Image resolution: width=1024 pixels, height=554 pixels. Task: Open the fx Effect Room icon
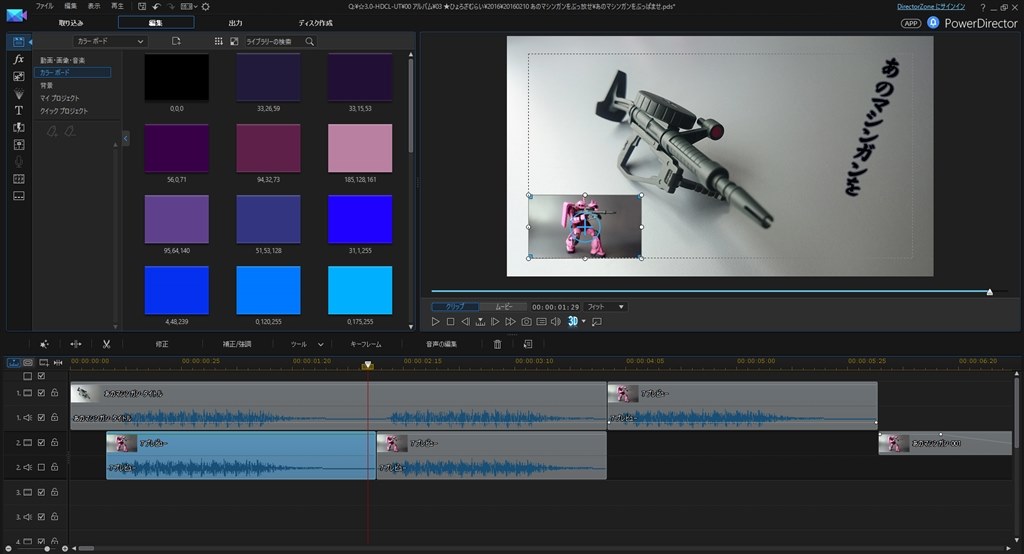point(18,60)
